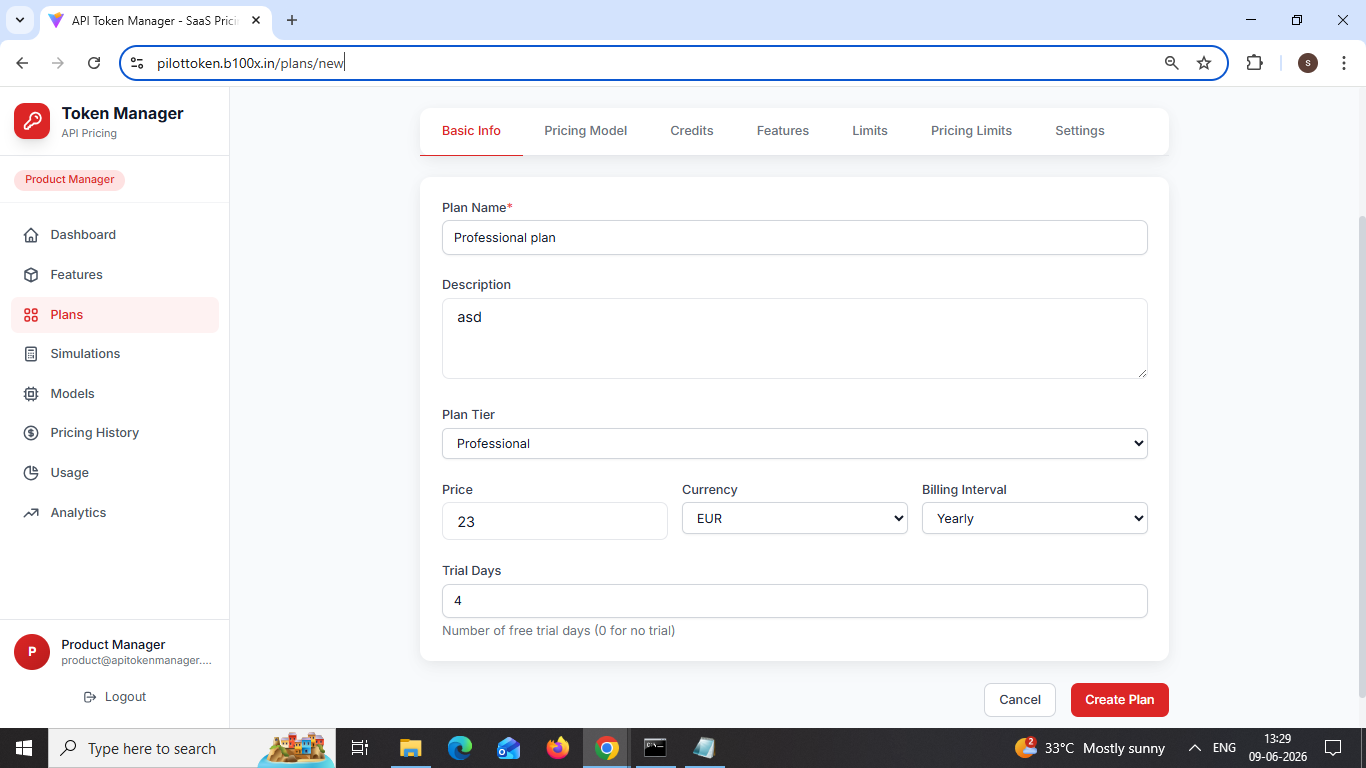View site information icon in address bar
Image resolution: width=1366 pixels, height=768 pixels.
point(138,63)
